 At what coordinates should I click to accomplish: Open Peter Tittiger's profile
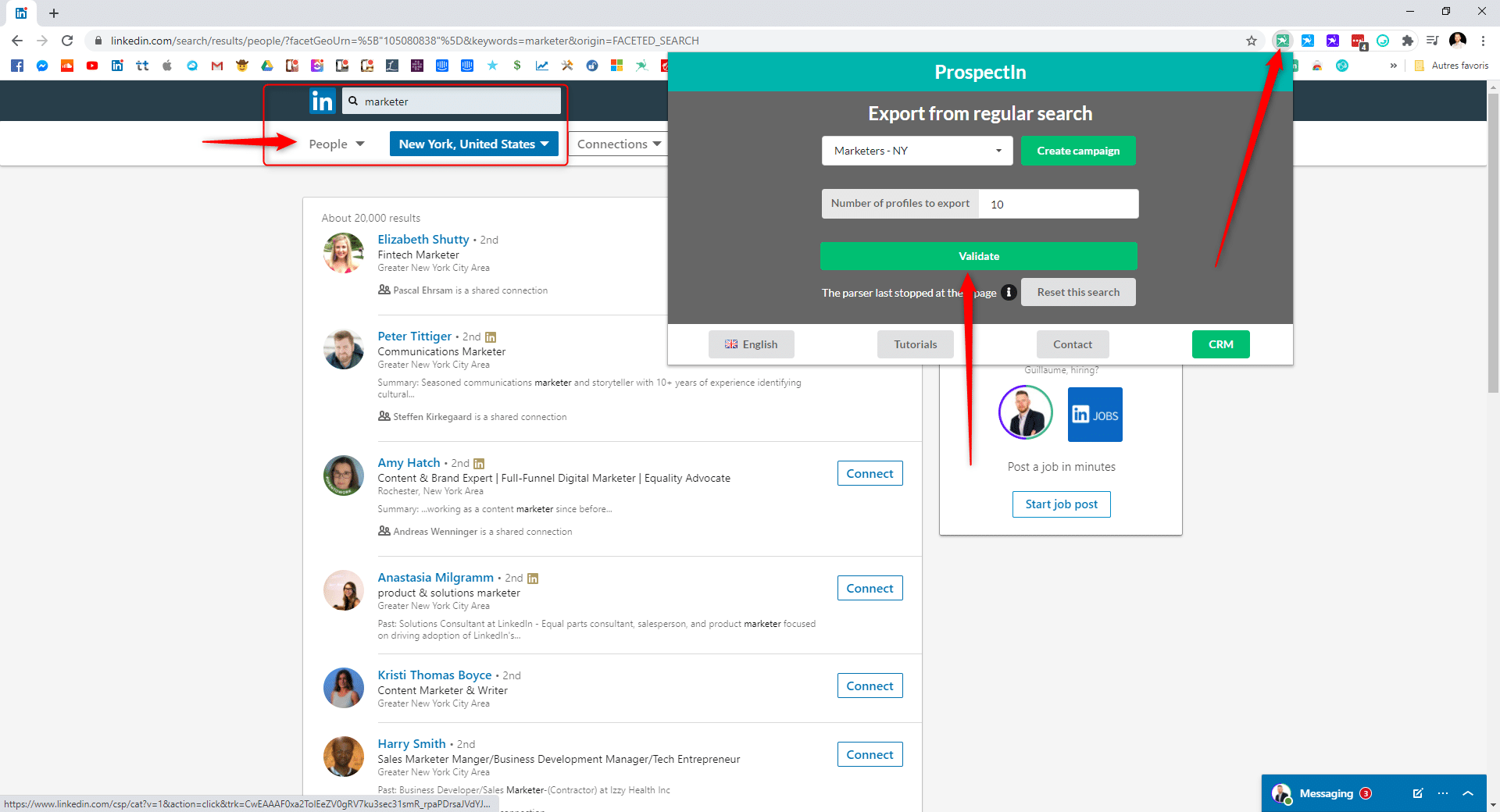point(415,337)
